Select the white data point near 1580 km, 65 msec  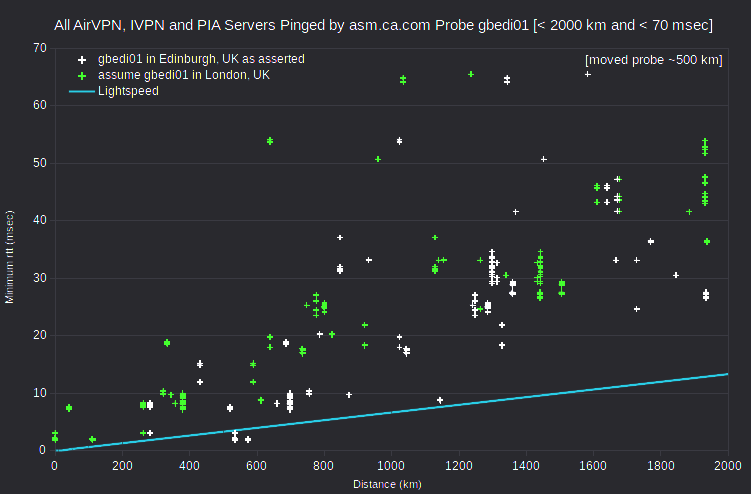click(588, 74)
